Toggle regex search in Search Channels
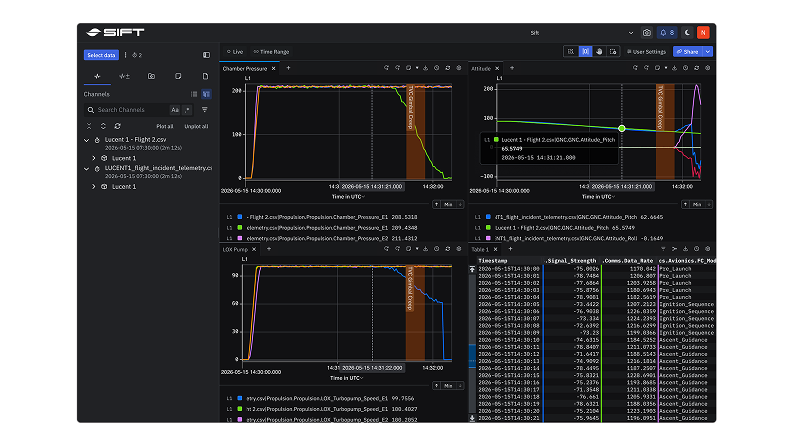This screenshot has width=794, height=446. (x=187, y=110)
